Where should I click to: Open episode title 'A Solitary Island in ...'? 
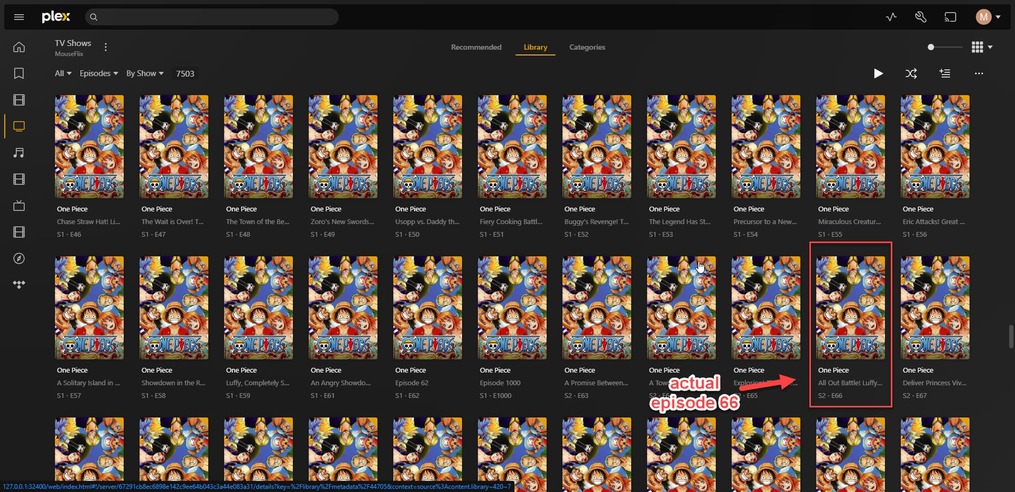click(88, 383)
